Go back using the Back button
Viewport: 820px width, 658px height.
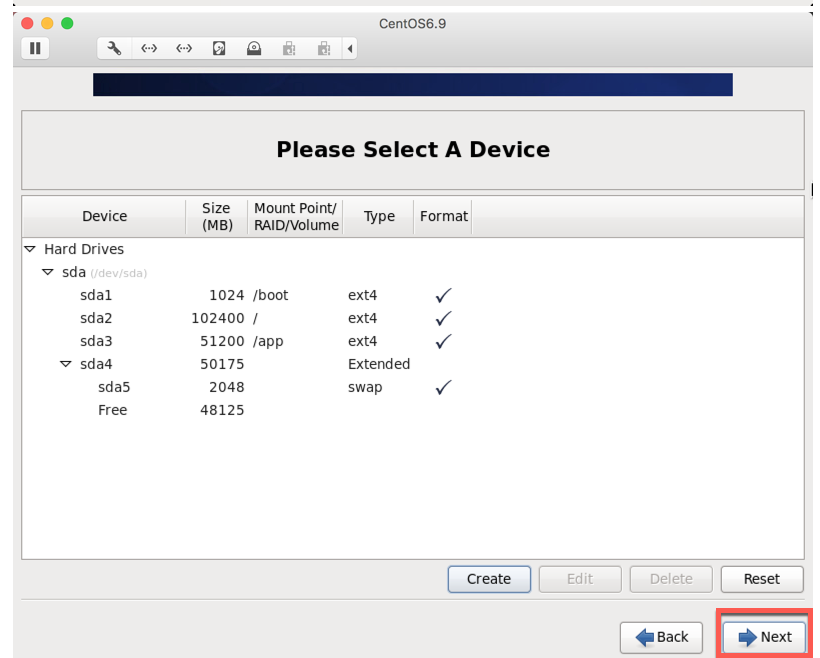click(661, 637)
